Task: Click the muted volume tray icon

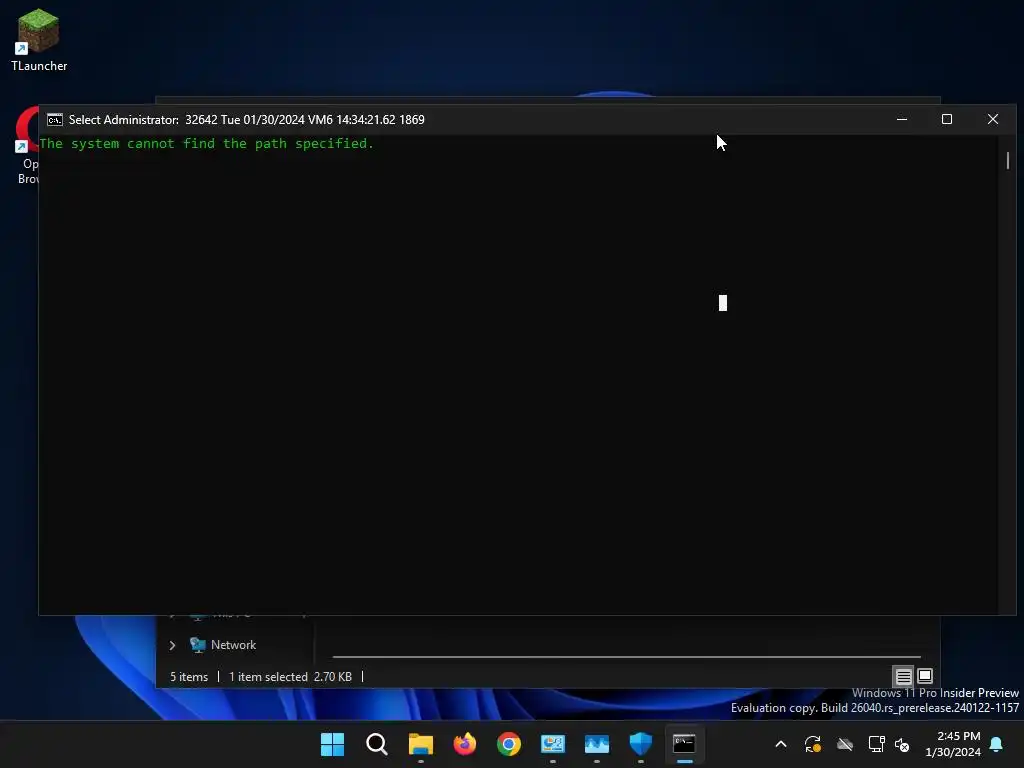Action: tap(902, 744)
